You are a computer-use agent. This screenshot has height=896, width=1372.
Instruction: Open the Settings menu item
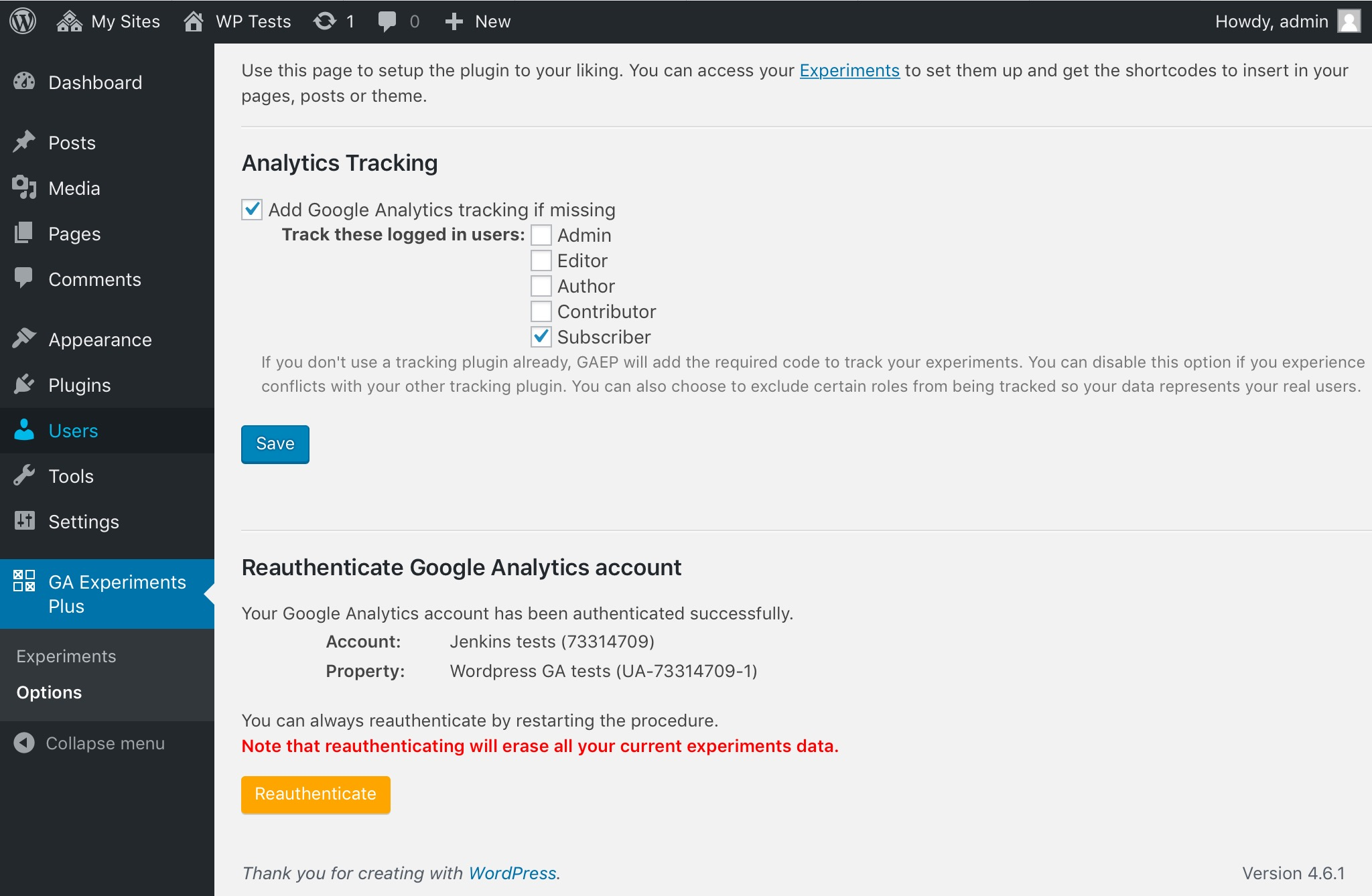(x=84, y=521)
